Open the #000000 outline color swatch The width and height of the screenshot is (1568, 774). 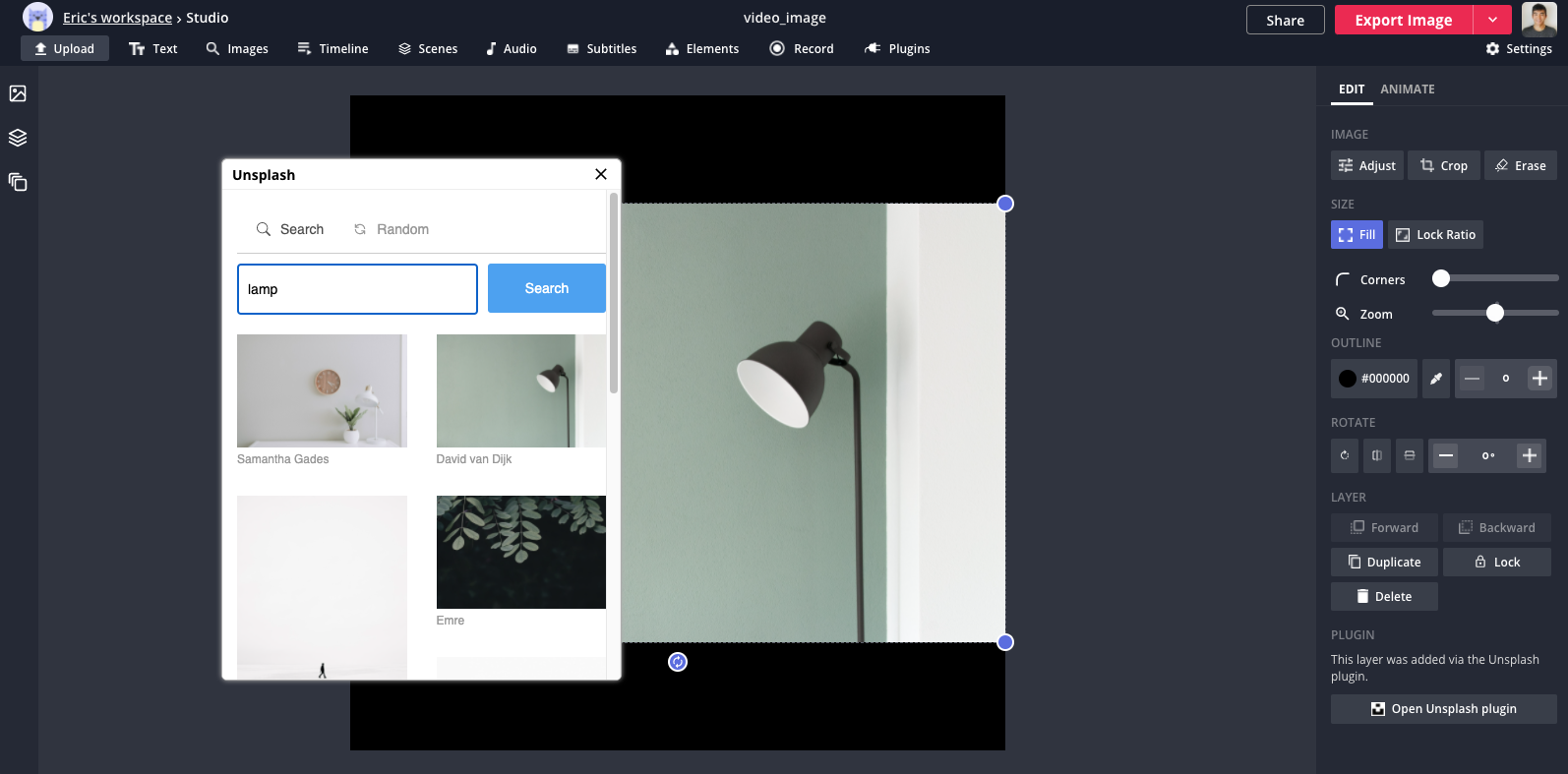tap(1374, 379)
